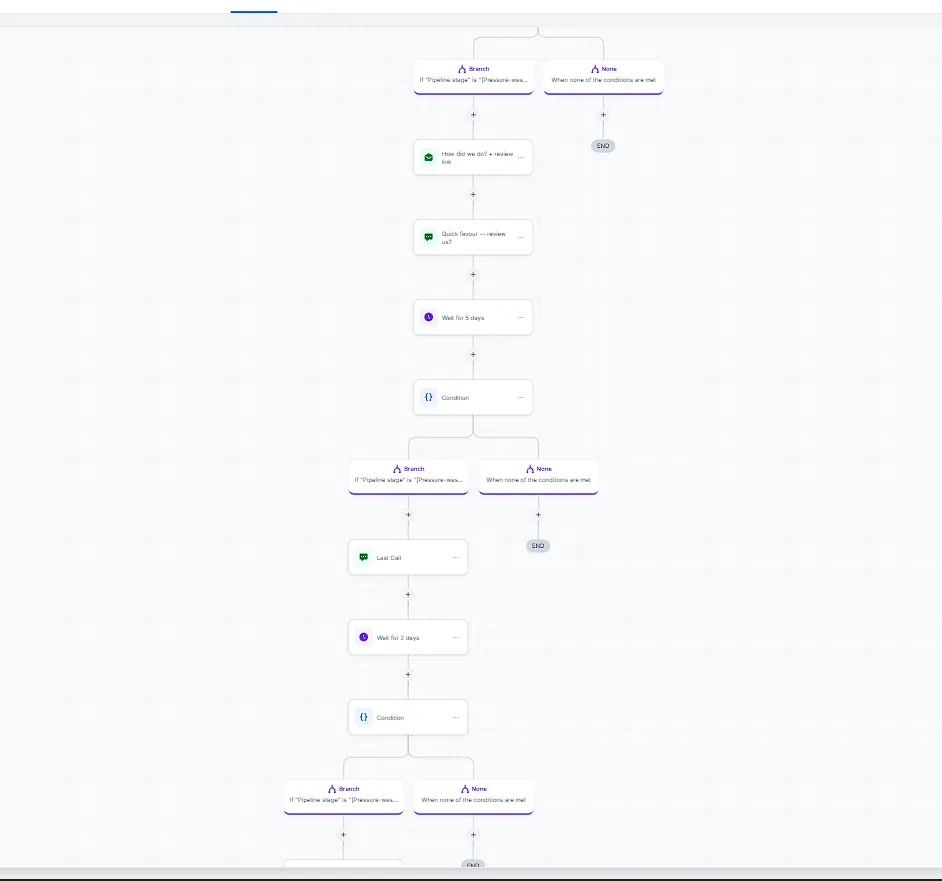The height and width of the screenshot is (881, 942).
Task: Open the 'How did we do?' email step
Action: [473, 157]
